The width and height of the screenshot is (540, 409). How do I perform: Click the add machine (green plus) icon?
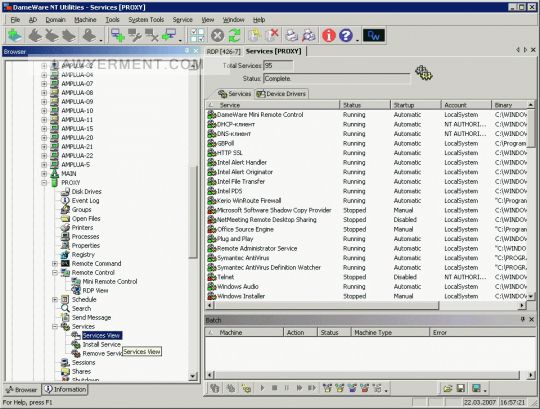pos(118,35)
